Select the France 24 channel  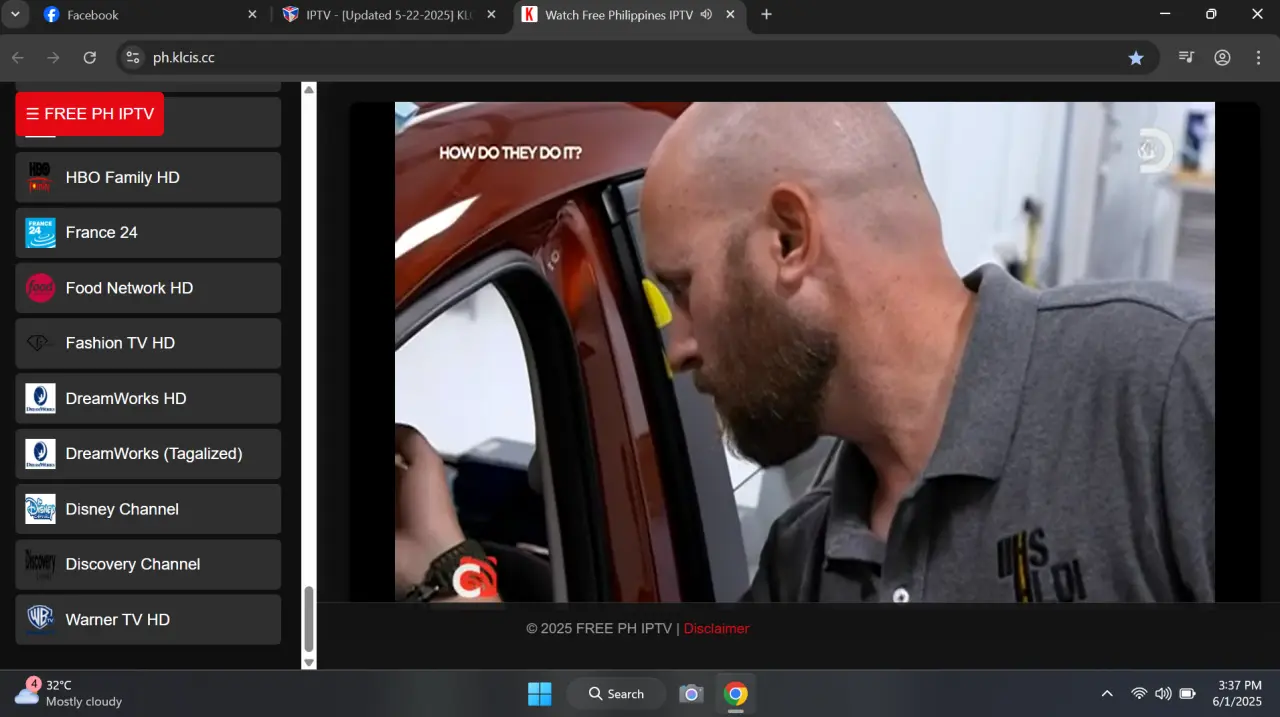point(148,232)
